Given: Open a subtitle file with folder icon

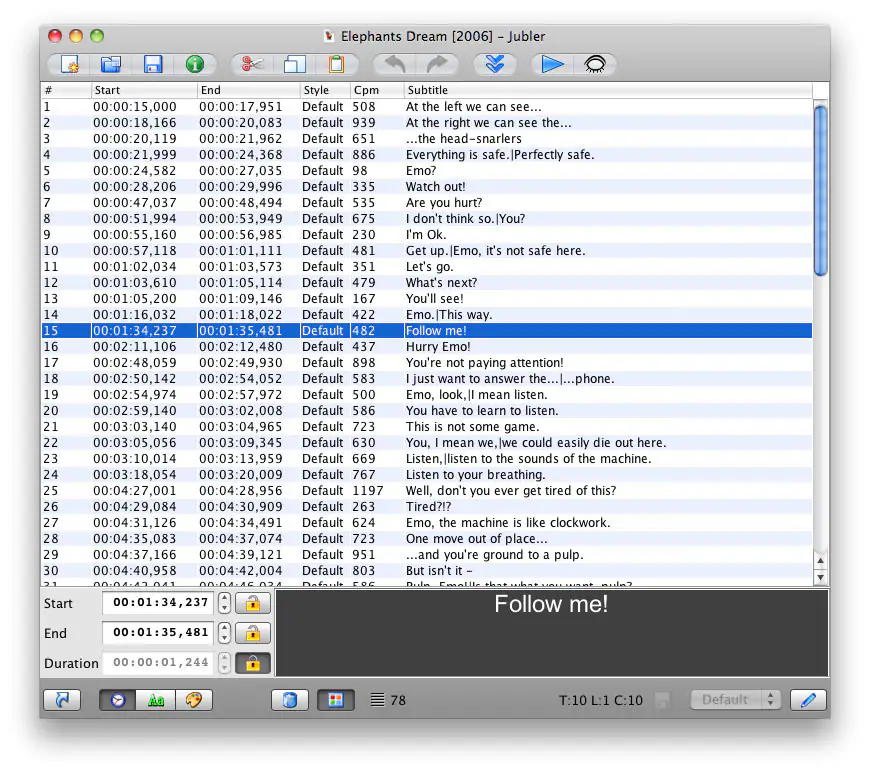Looking at the screenshot, I should (x=111, y=64).
